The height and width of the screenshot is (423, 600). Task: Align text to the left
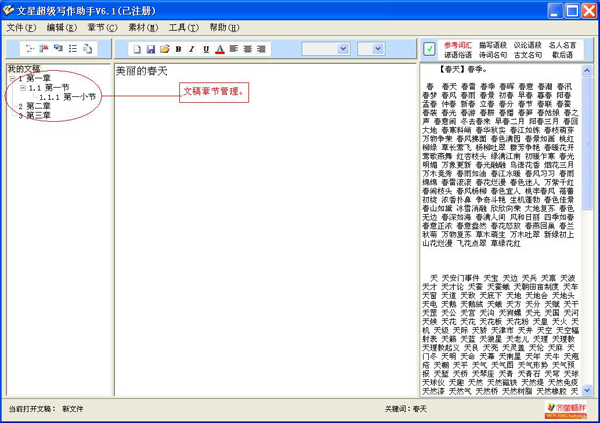232,48
